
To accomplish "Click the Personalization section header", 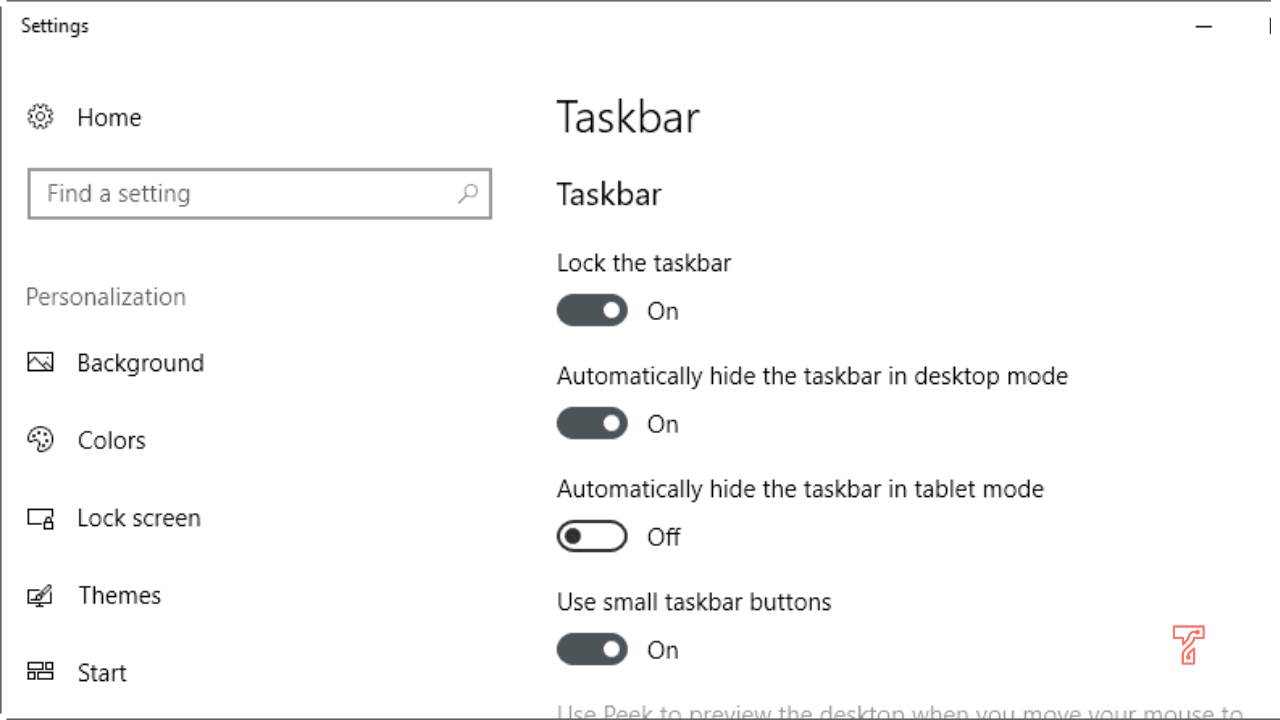I will pos(105,296).
